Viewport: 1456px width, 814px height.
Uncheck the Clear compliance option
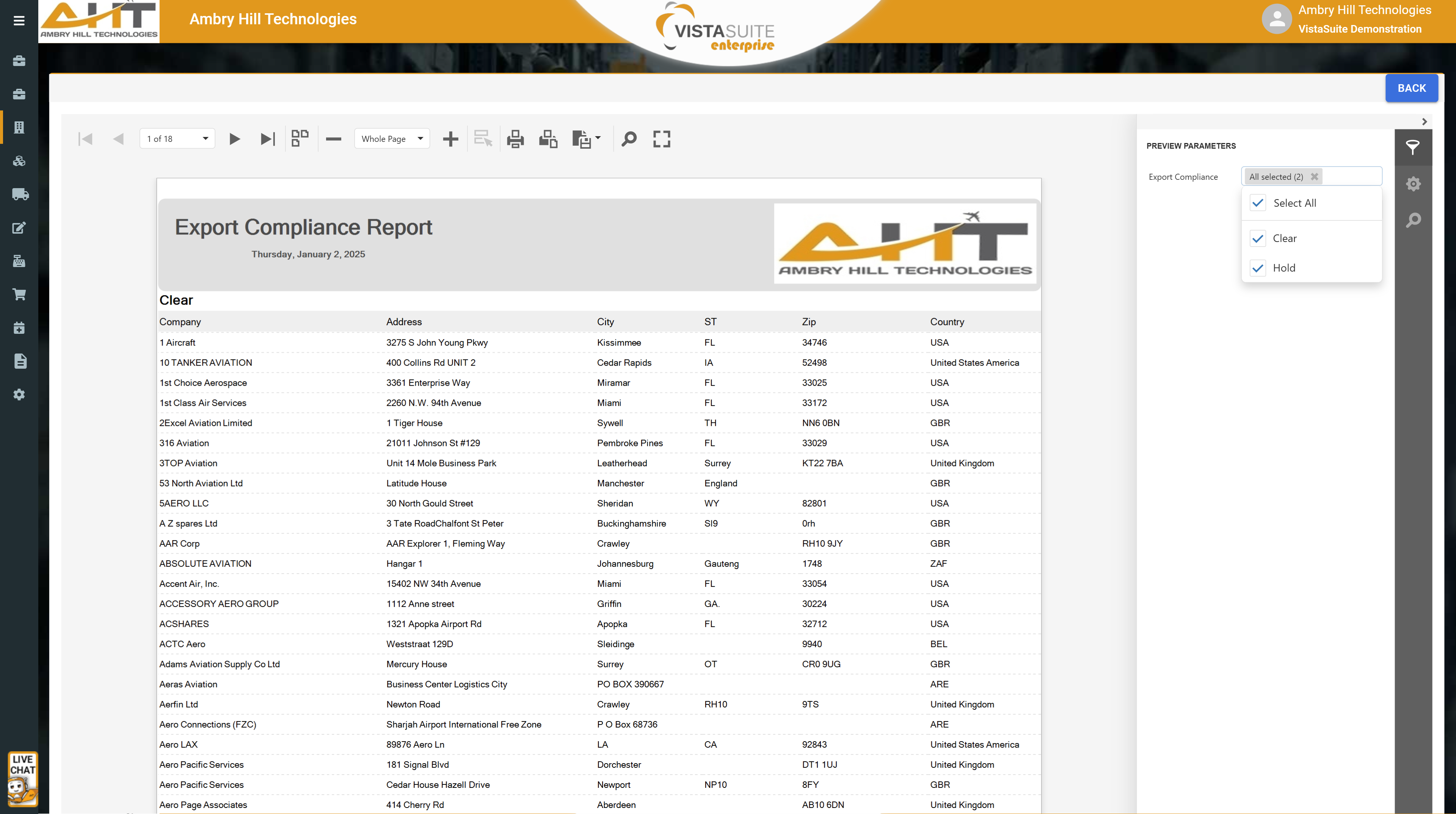pyautogui.click(x=1258, y=239)
